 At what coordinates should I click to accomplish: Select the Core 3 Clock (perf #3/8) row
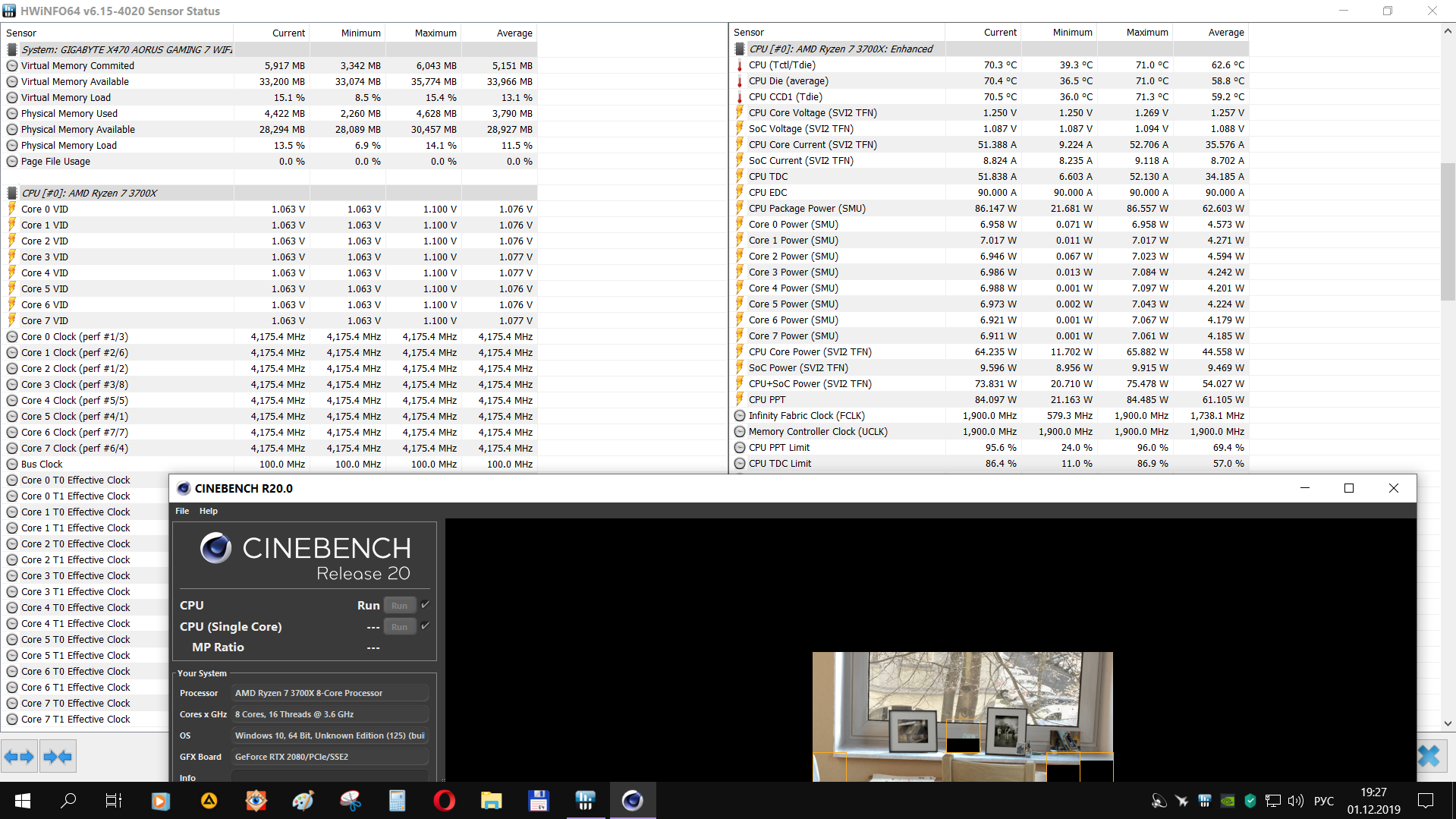tap(269, 385)
